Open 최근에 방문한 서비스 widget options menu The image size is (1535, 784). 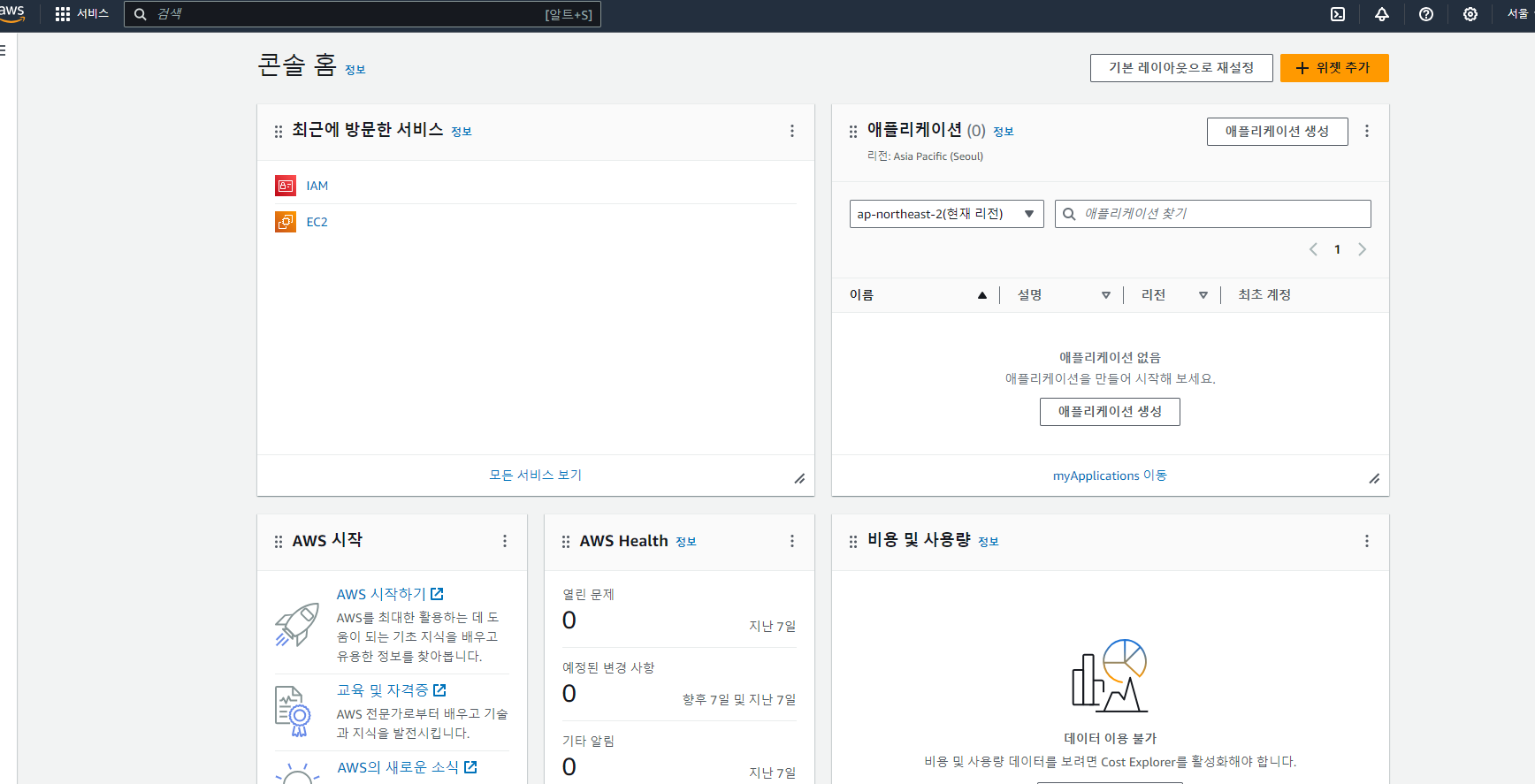click(792, 131)
